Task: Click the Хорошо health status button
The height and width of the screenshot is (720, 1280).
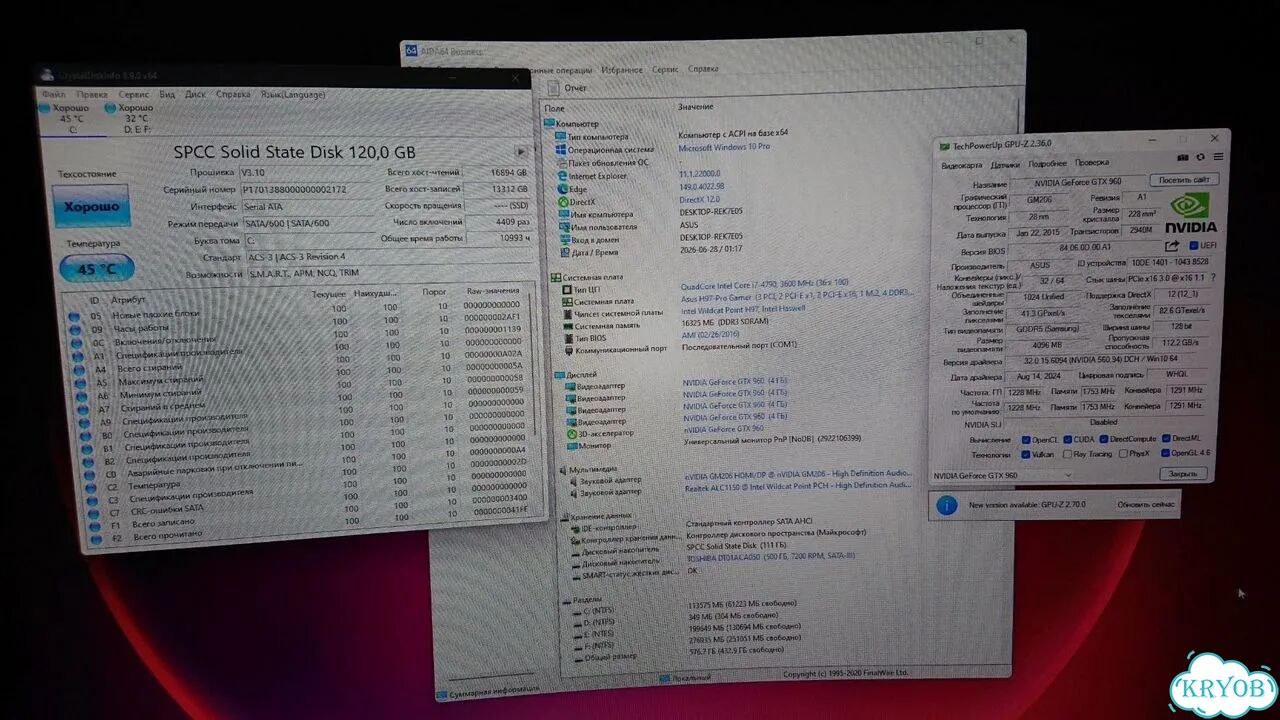Action: point(91,207)
